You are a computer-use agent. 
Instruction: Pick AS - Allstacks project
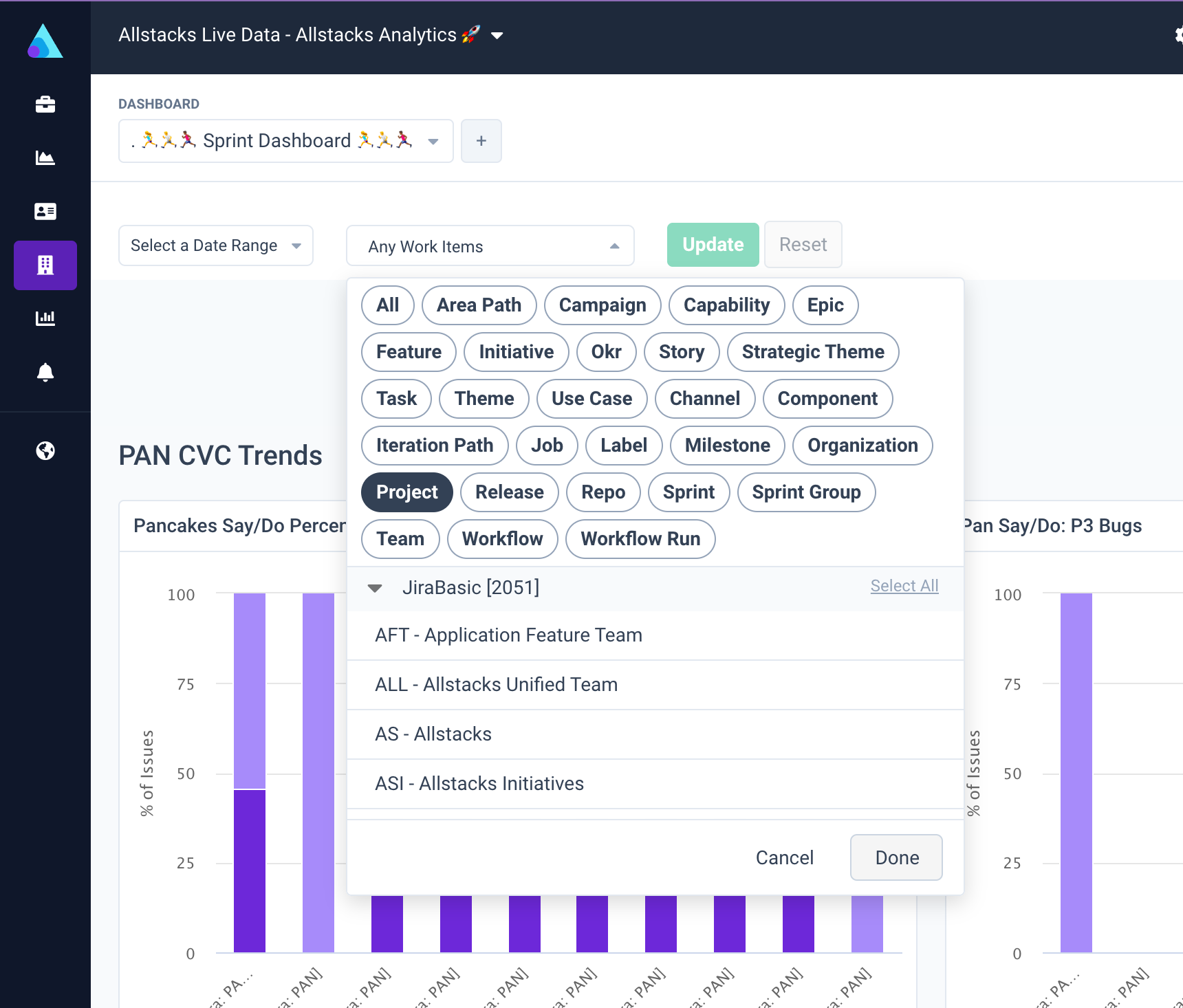click(x=655, y=734)
